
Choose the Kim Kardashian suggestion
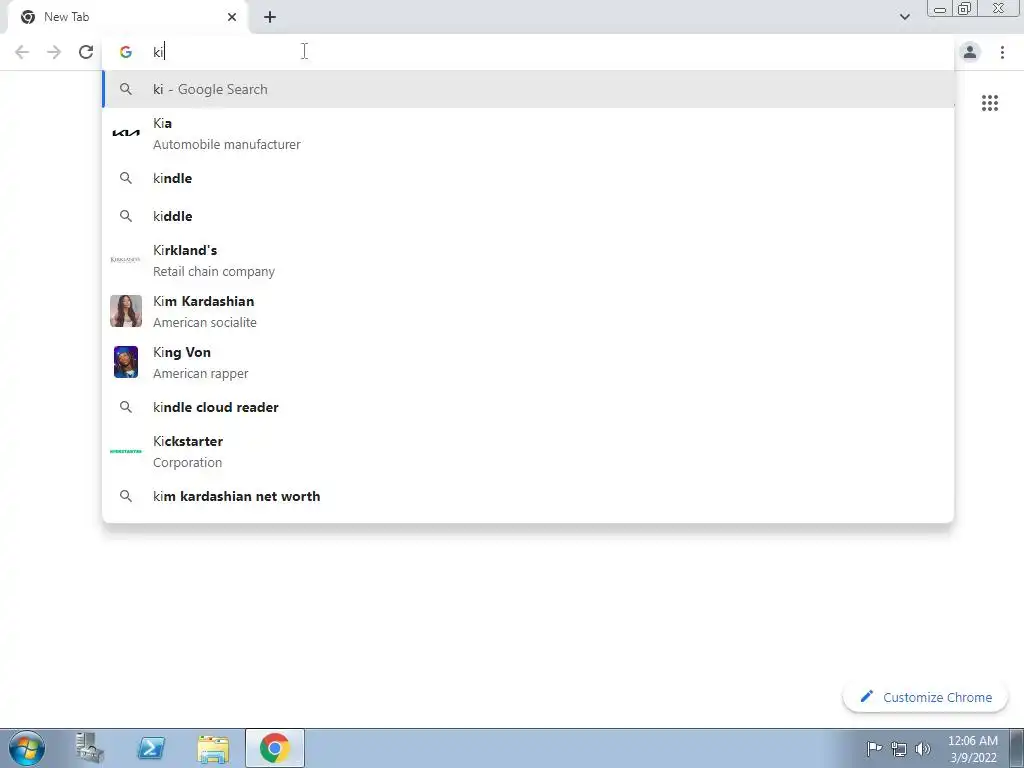(528, 312)
